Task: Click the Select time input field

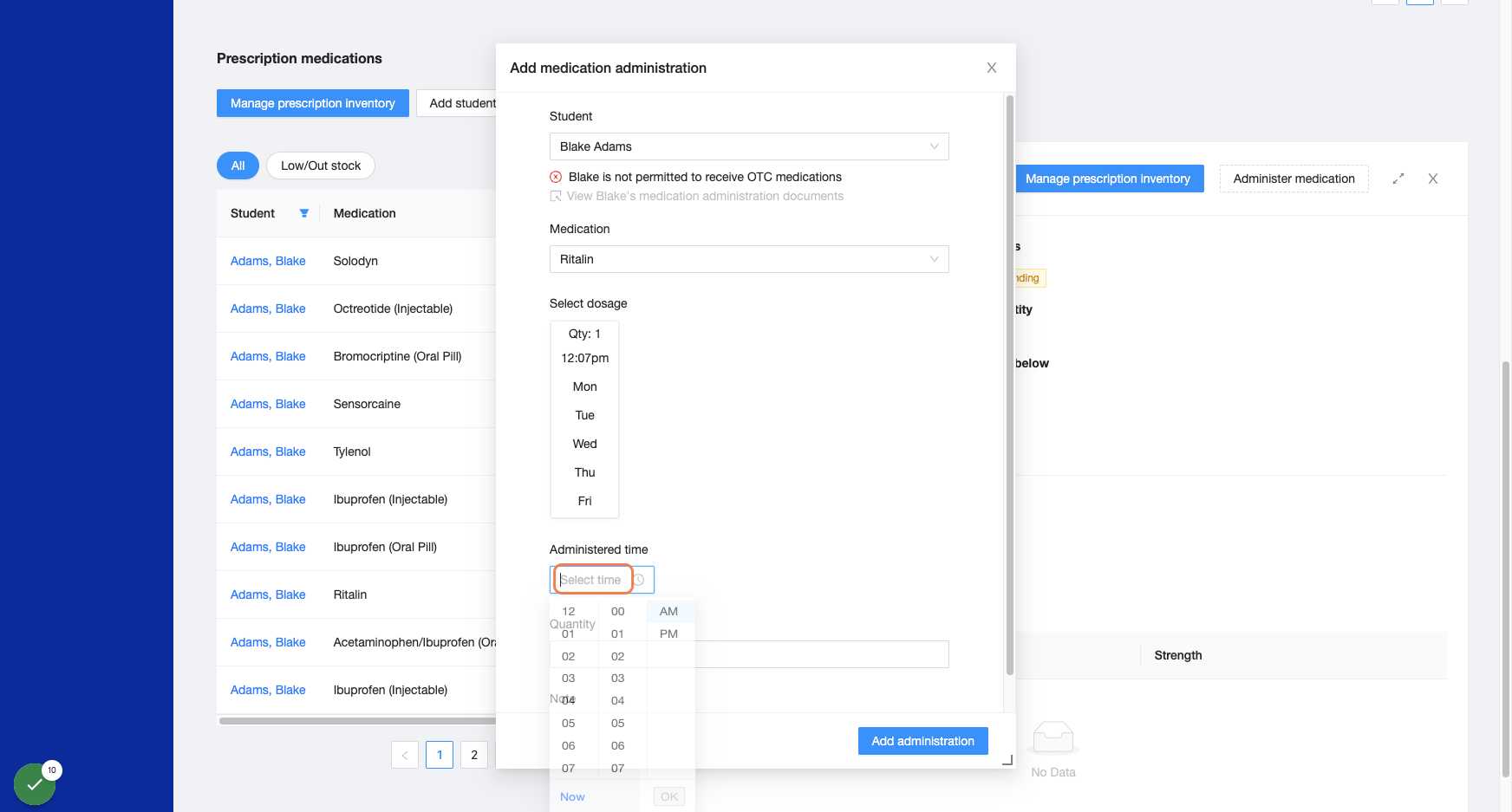Action: coord(593,580)
